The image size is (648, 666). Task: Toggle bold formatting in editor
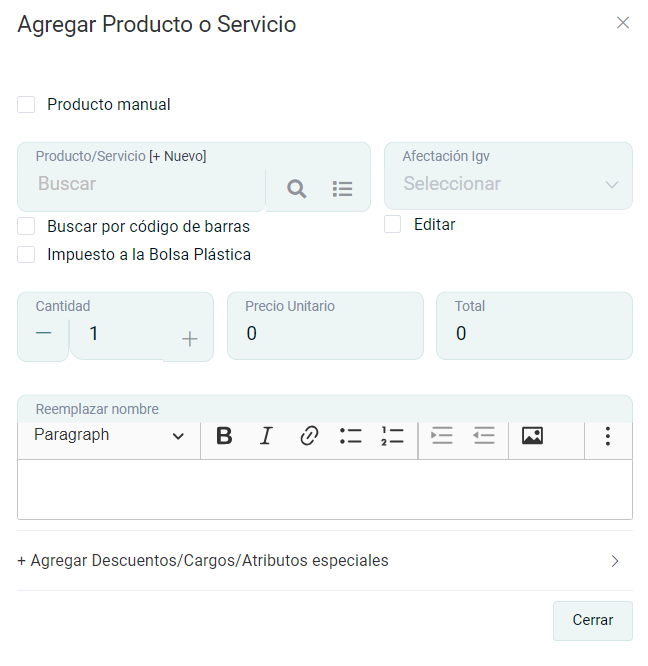(224, 436)
